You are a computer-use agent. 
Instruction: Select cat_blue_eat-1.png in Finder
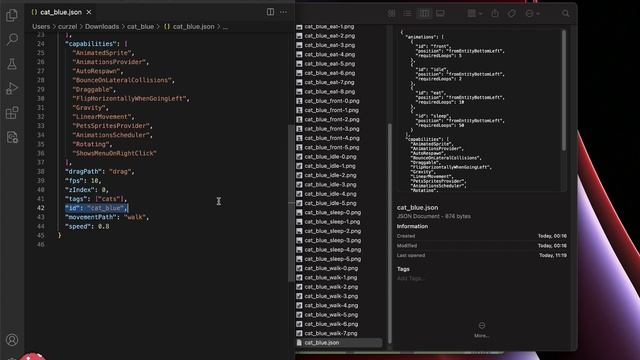point(329,27)
